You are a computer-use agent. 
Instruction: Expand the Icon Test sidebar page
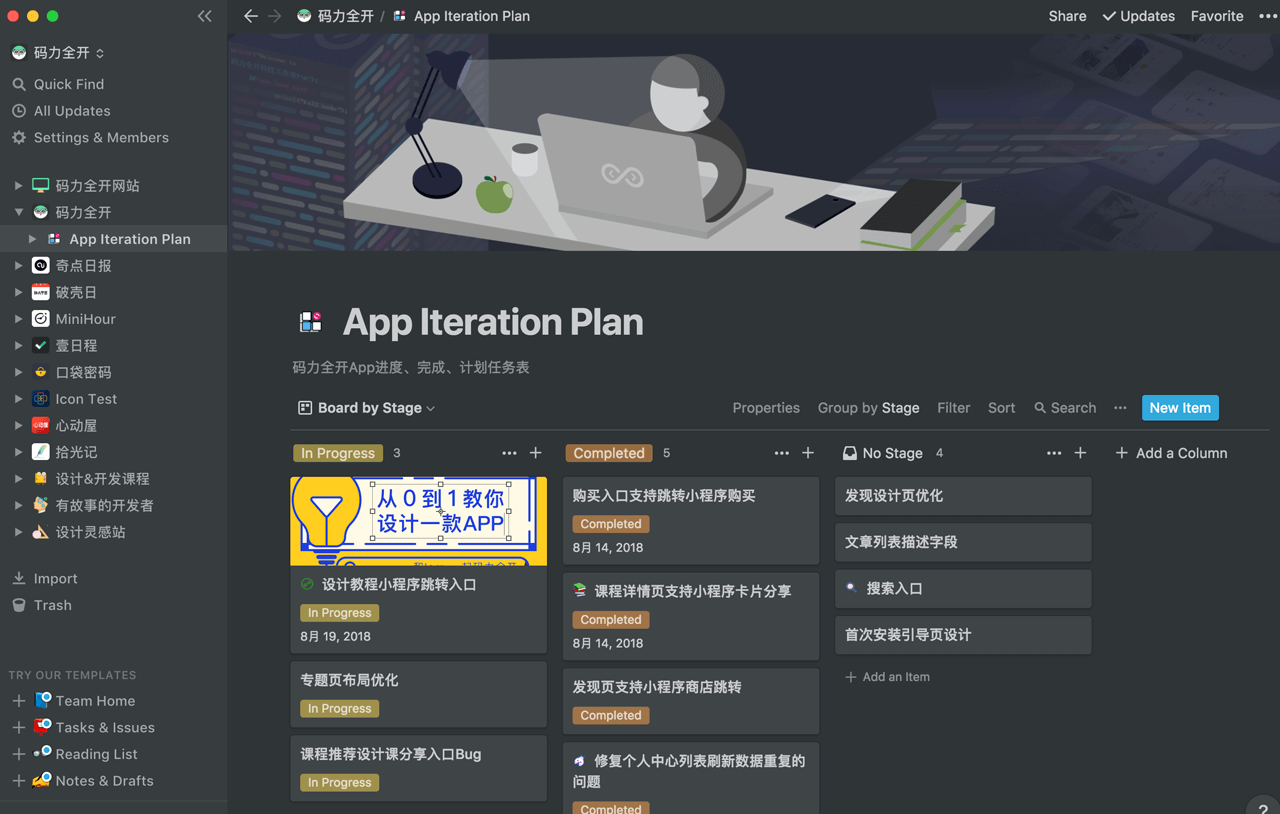(18, 399)
